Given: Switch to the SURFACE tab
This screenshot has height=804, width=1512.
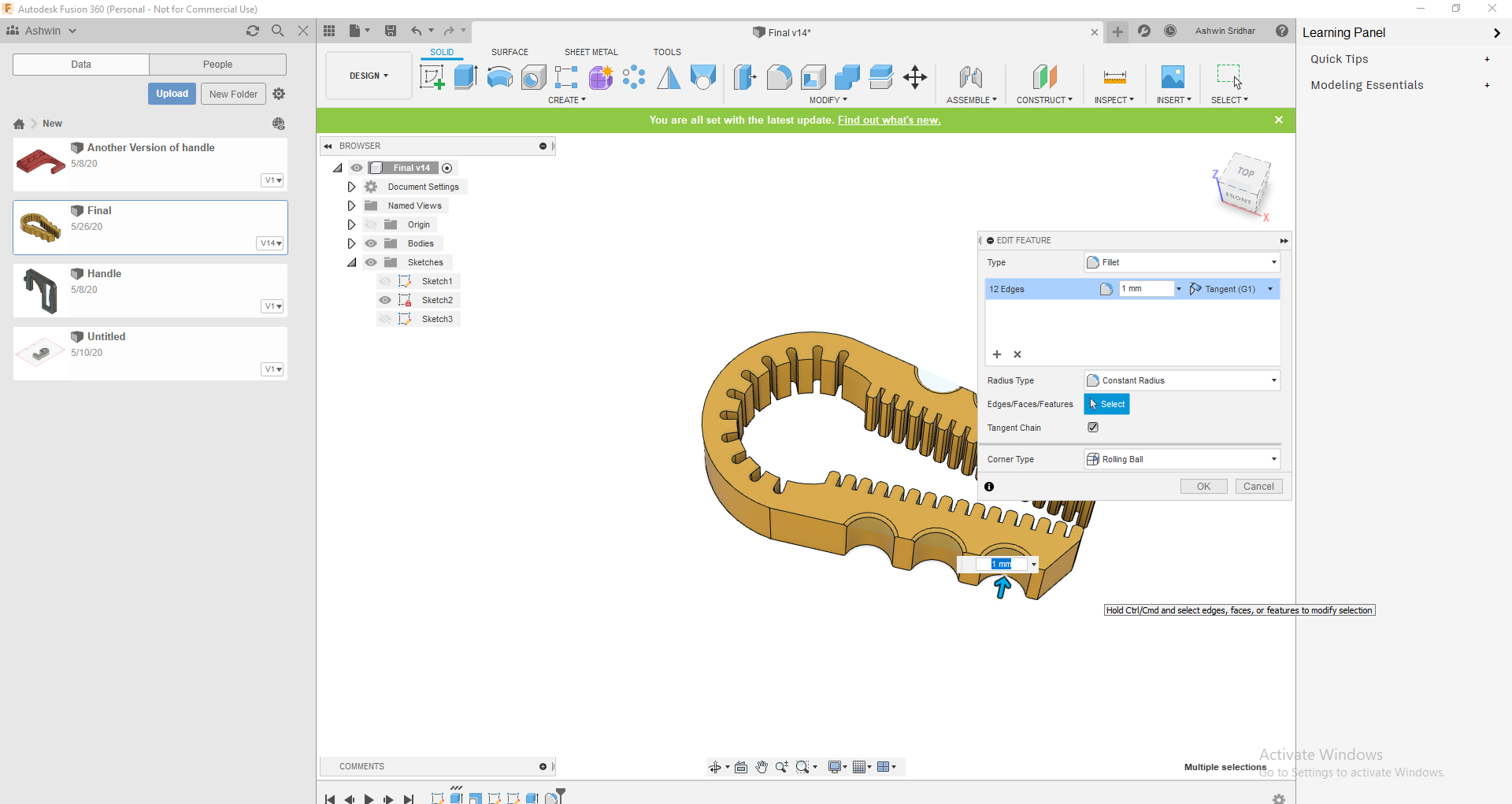Looking at the screenshot, I should coord(510,52).
